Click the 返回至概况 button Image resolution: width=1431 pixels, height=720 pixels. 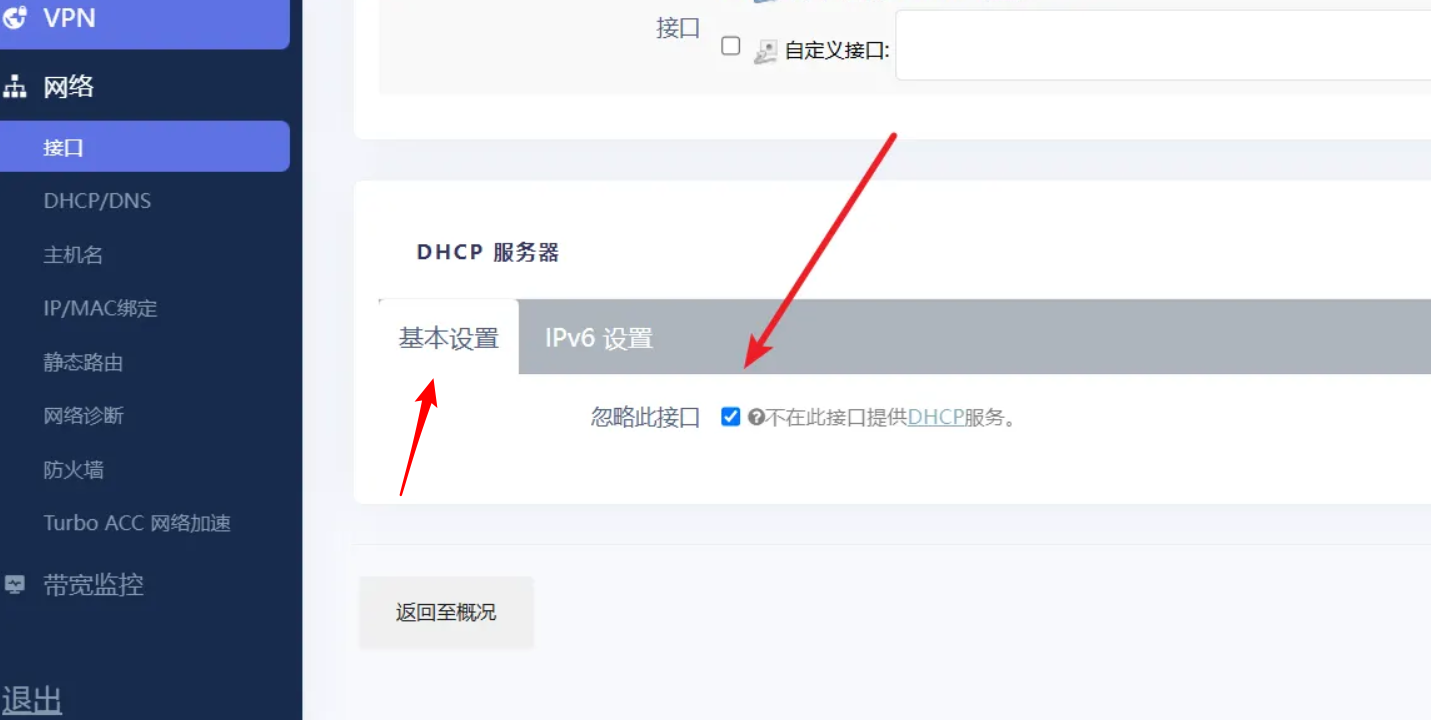(x=446, y=612)
